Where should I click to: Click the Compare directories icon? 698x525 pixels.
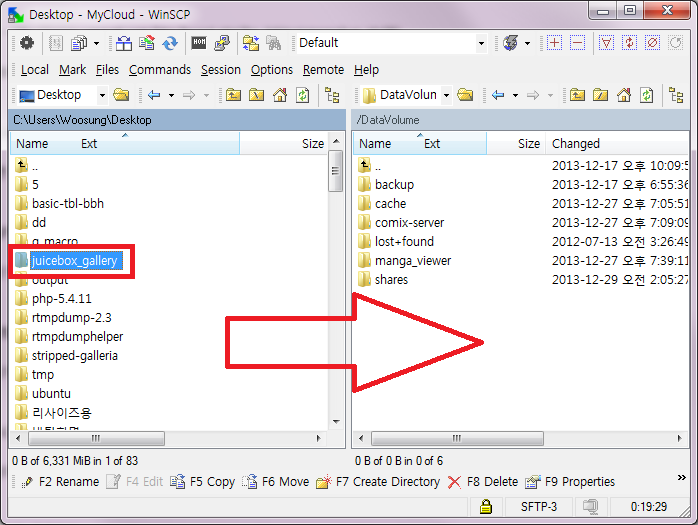pyautogui.click(x=123, y=43)
